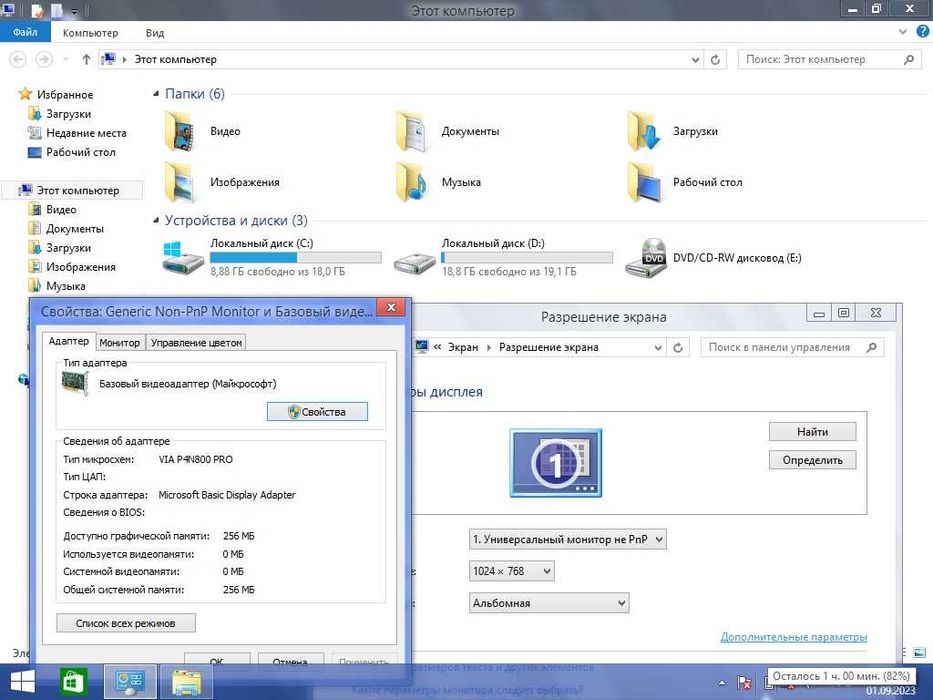This screenshot has height=700, width=933.
Task: Select the DVD/CD-RW дисковод (E:) icon
Action: (x=646, y=257)
